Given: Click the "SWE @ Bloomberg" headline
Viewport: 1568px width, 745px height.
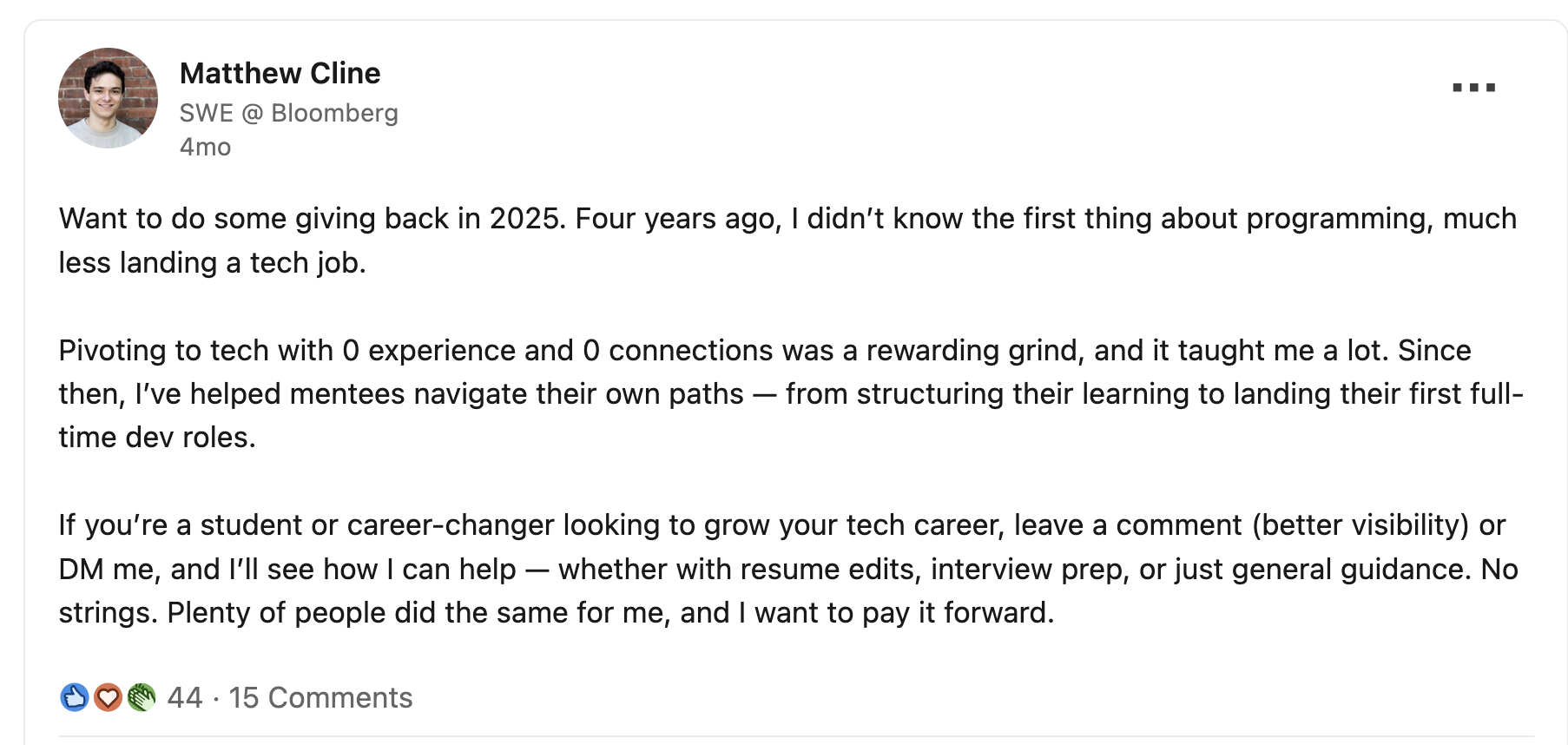Looking at the screenshot, I should [288, 113].
